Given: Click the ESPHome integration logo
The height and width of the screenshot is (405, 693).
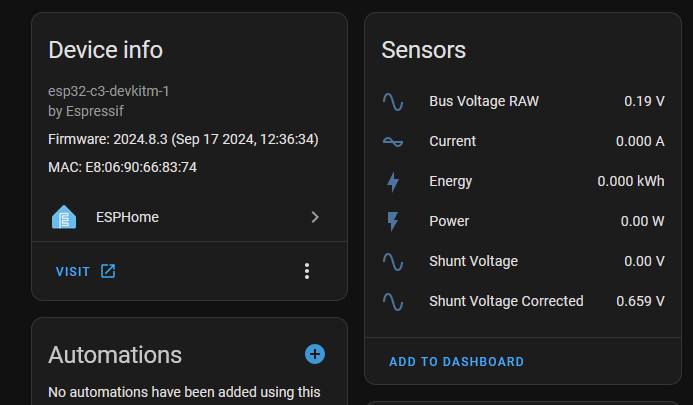Looking at the screenshot, I should coord(64,217).
